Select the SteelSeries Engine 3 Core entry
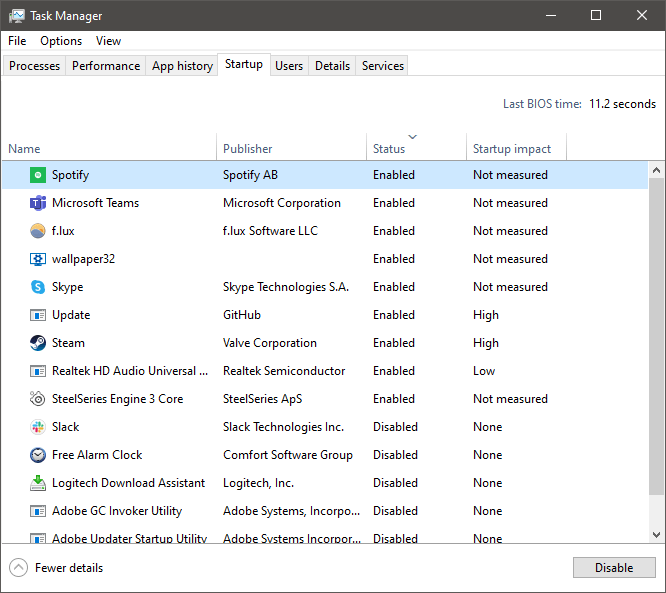This screenshot has width=666, height=593. [117, 399]
